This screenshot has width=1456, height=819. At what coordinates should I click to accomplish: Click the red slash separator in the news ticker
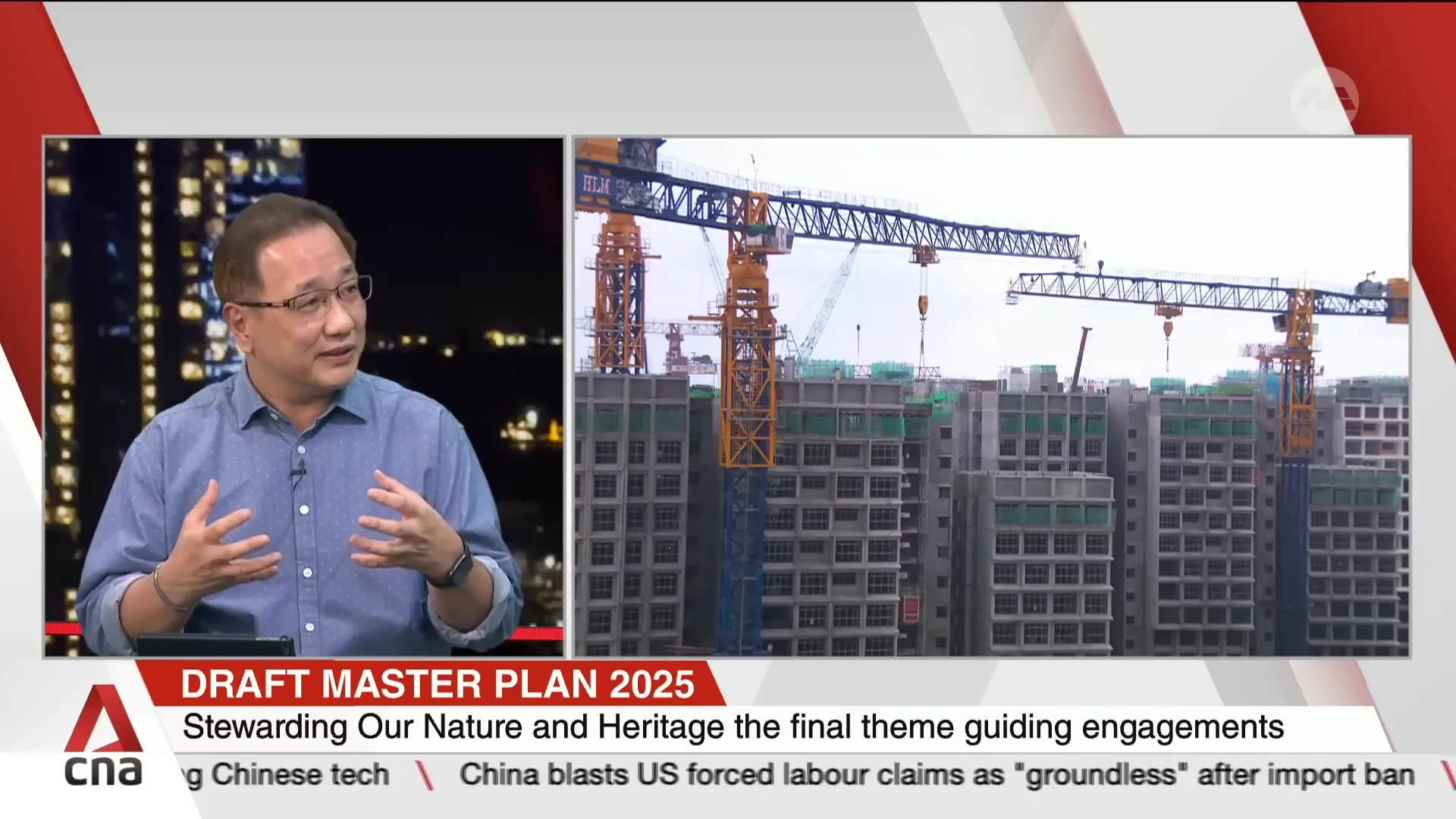tap(425, 776)
